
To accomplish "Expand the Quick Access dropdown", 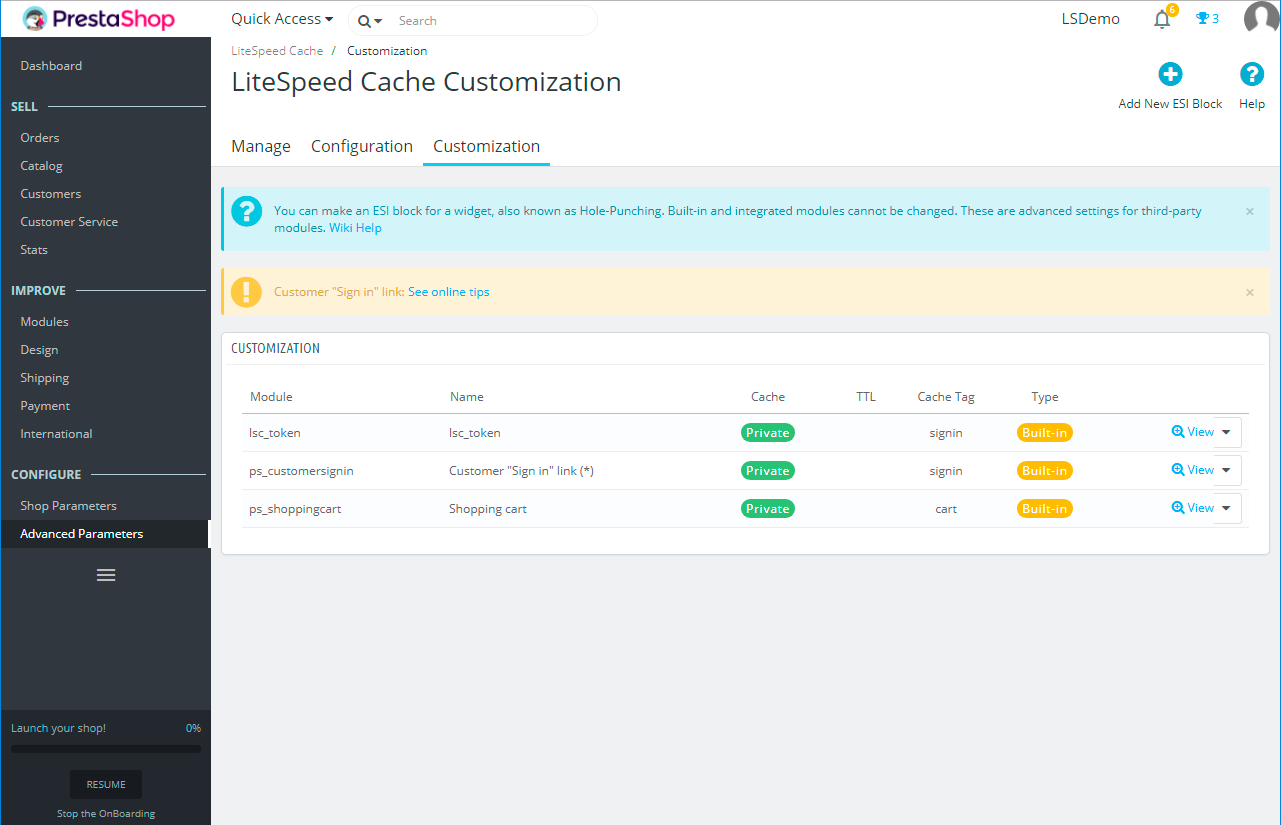I will 282,19.
